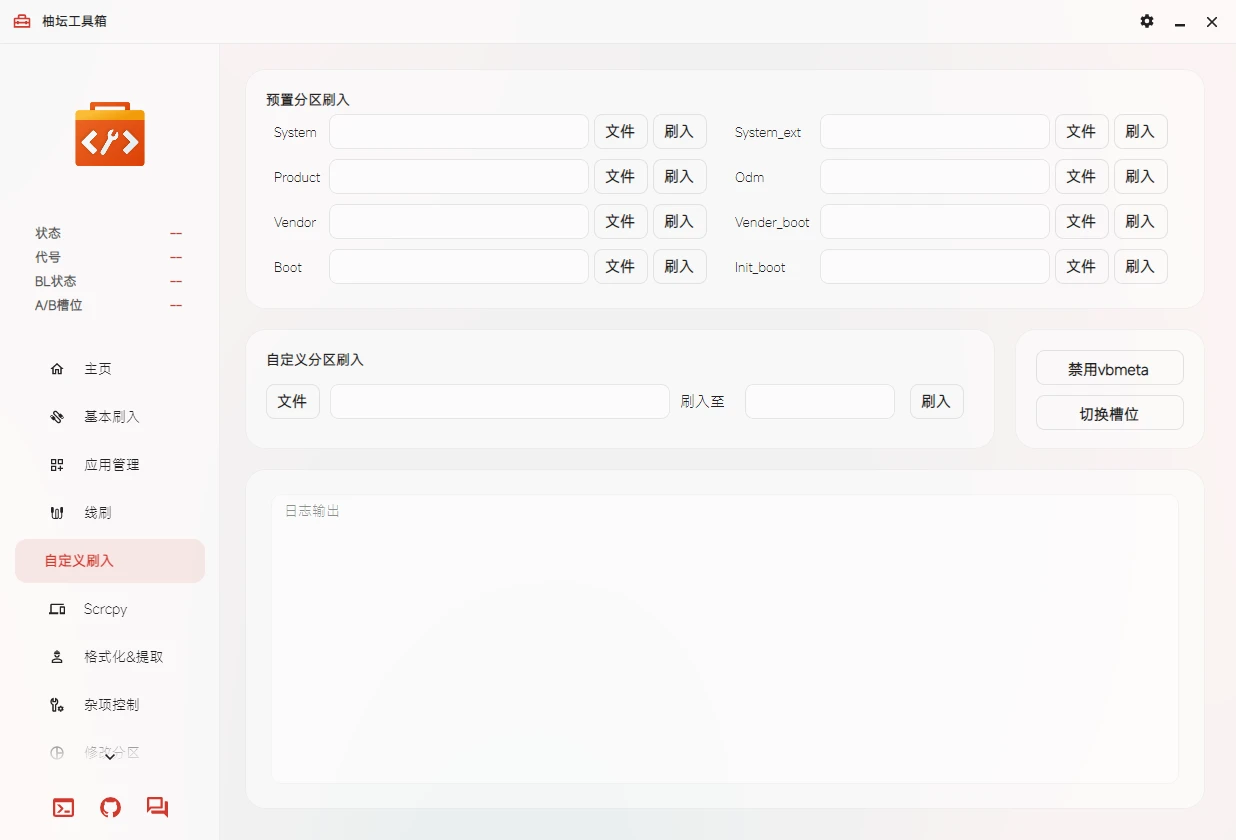Flash the Boot partition with 刷入

(679, 267)
